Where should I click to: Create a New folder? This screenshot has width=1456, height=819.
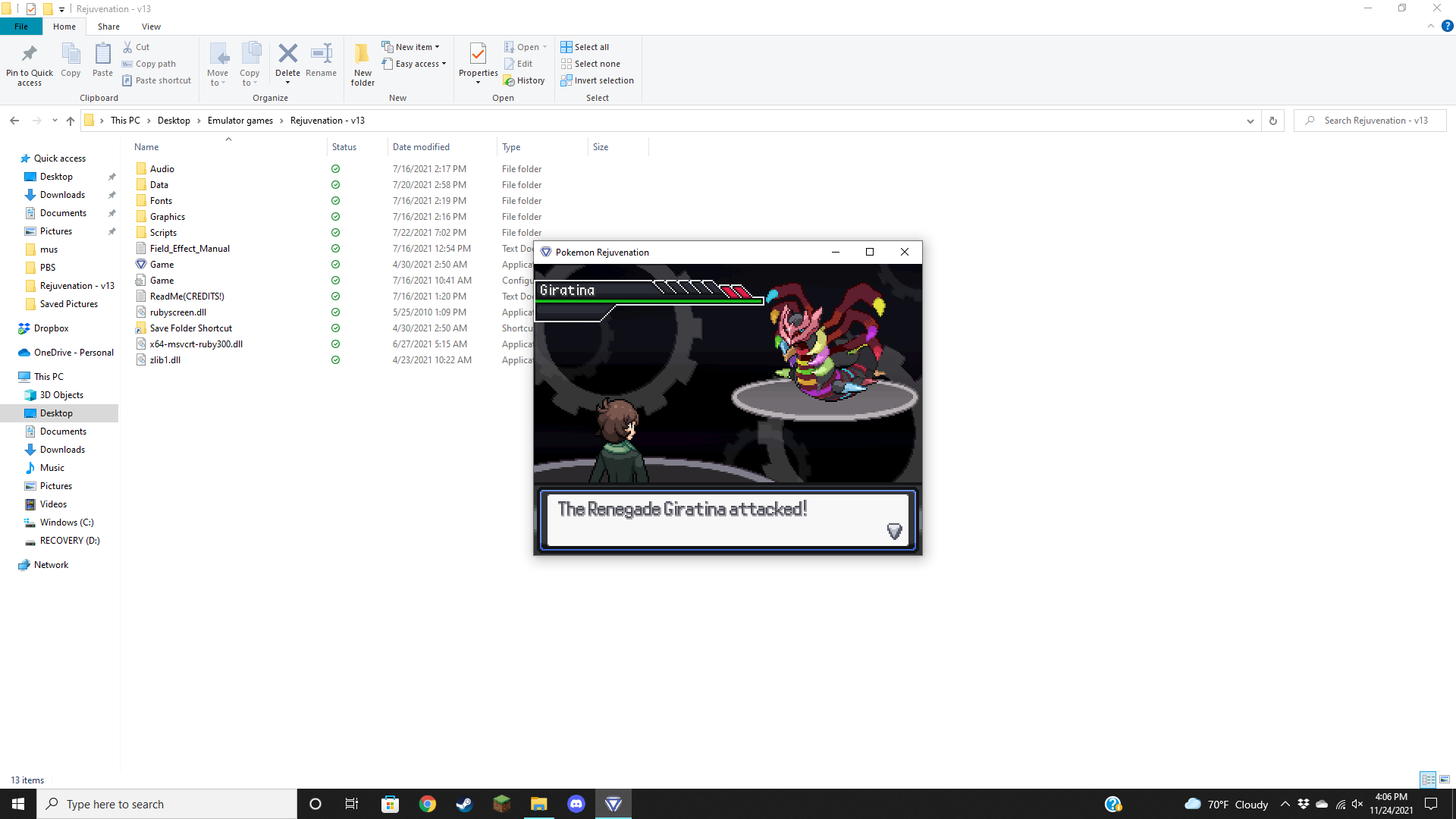click(x=362, y=64)
